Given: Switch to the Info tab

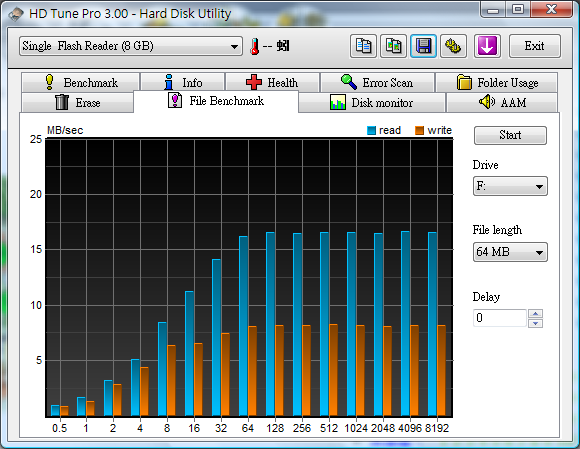Looking at the screenshot, I should pyautogui.click(x=183, y=82).
